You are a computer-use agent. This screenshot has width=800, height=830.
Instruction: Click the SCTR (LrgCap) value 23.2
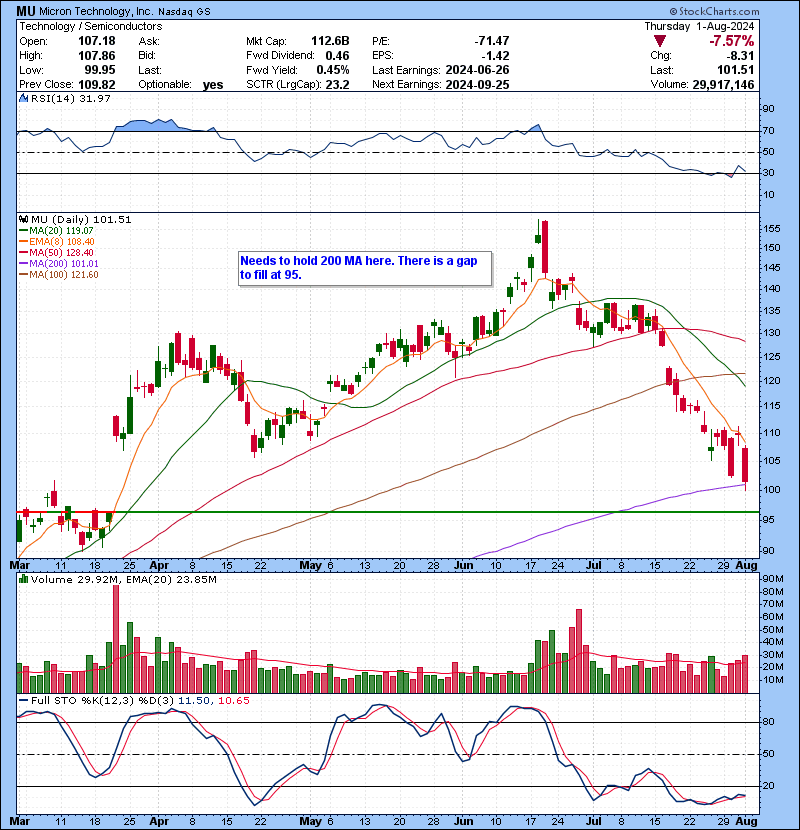337,84
